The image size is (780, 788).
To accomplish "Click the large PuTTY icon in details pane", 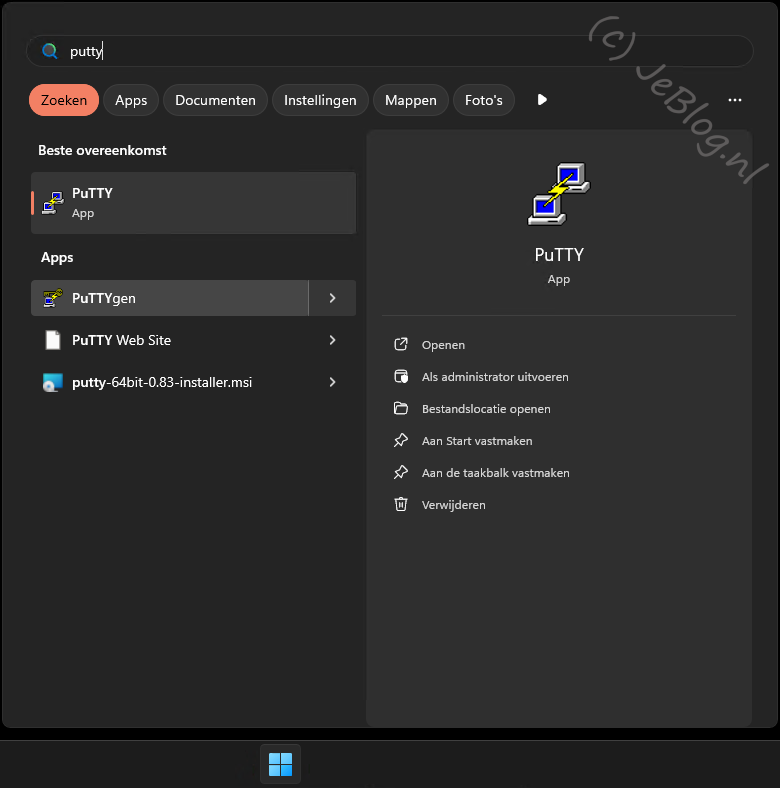I will pos(558,192).
